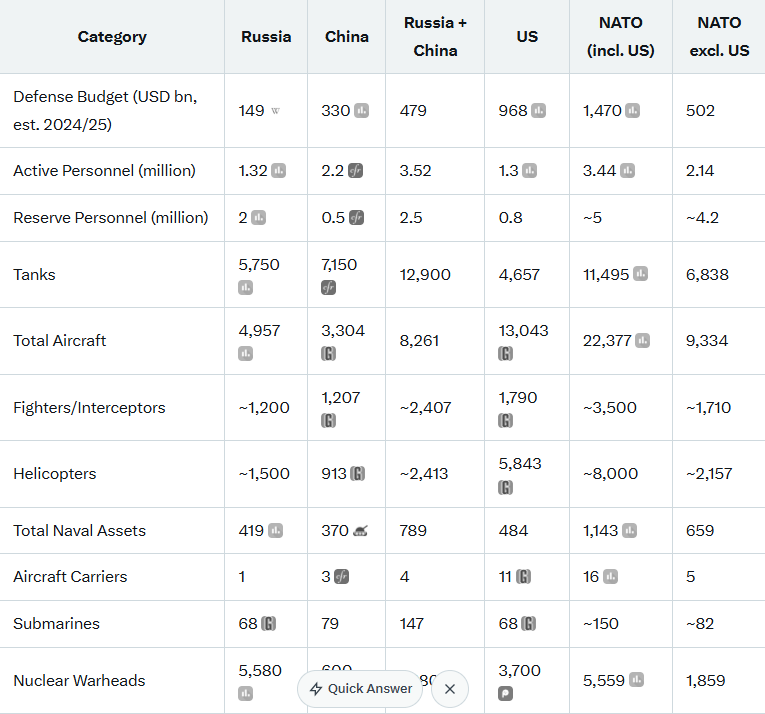Open citation icon under Russia's 5,750 tanks
The height and width of the screenshot is (714, 765).
tap(246, 288)
